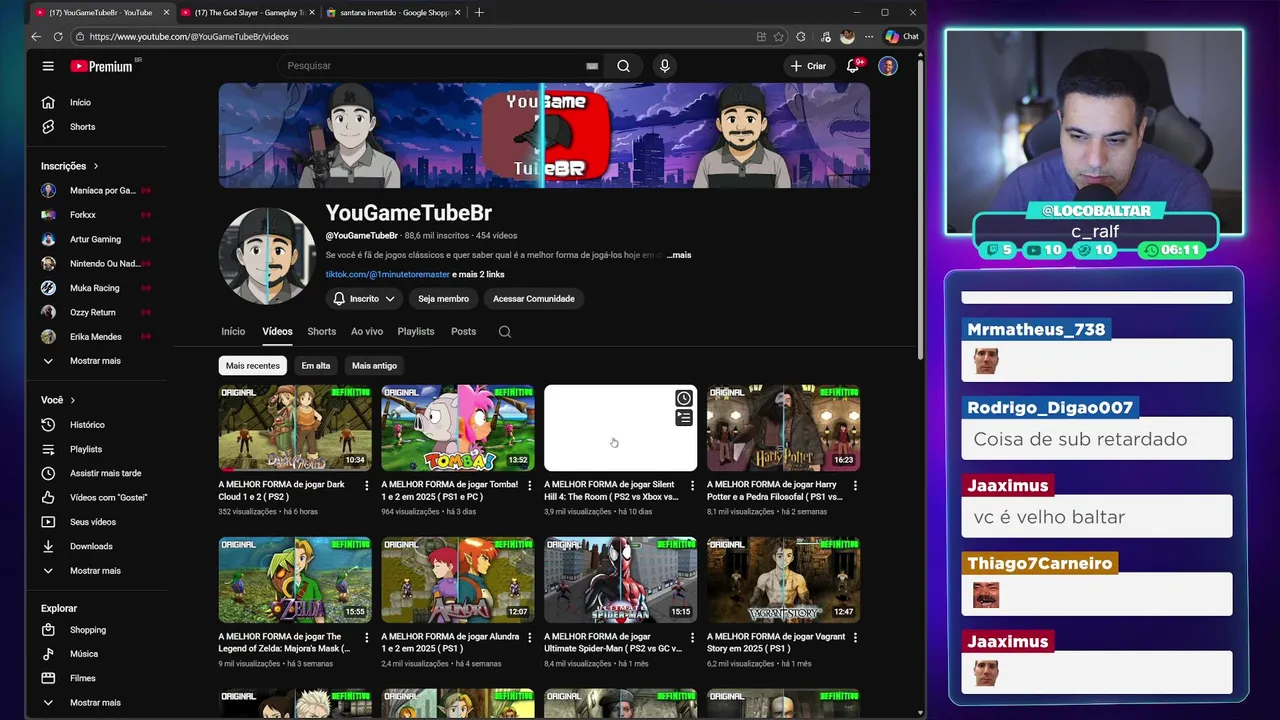
Task: Expand Mostrar mais under Inscrições
Action: (x=95, y=361)
